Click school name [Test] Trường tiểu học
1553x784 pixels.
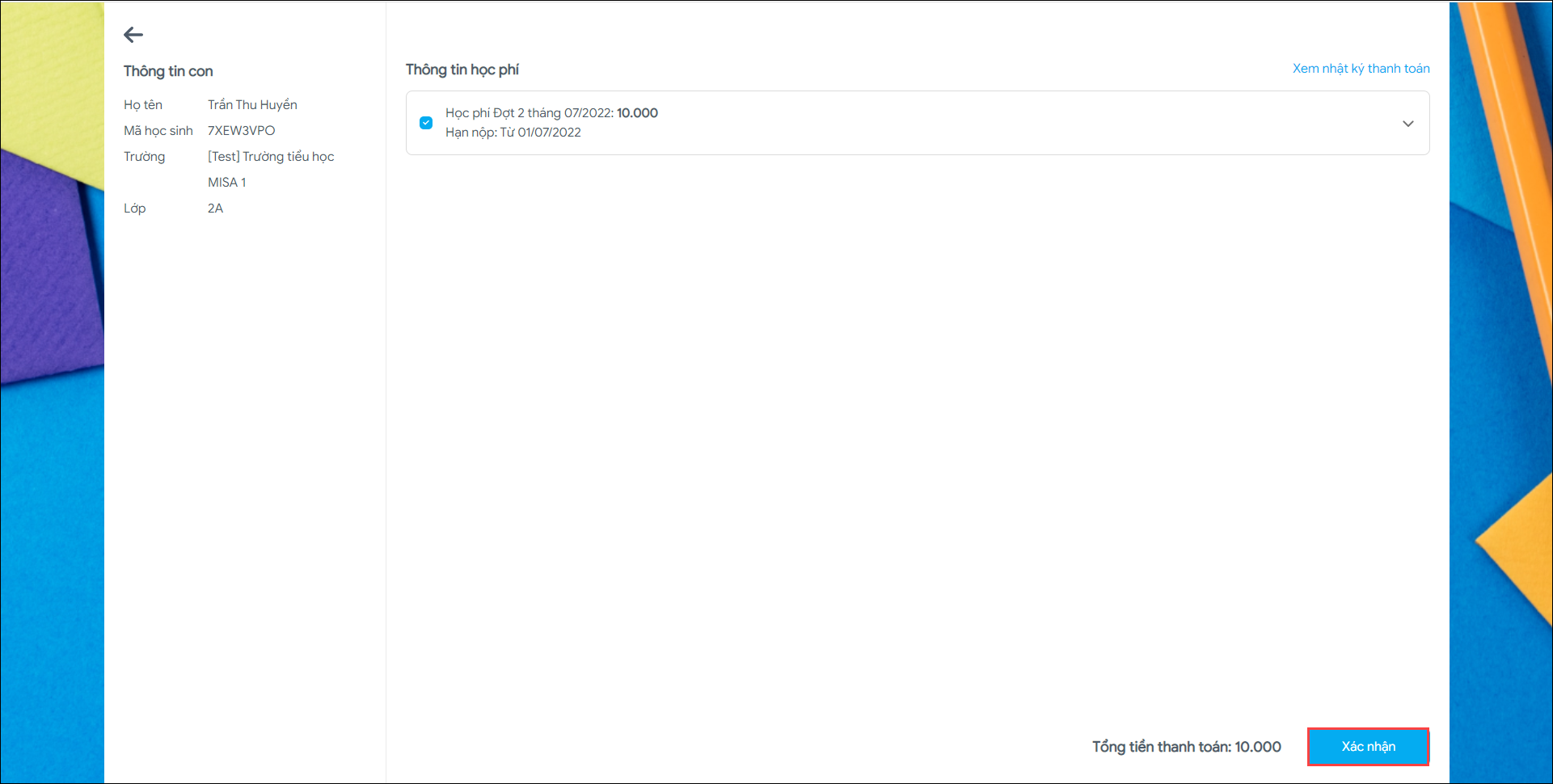[271, 157]
